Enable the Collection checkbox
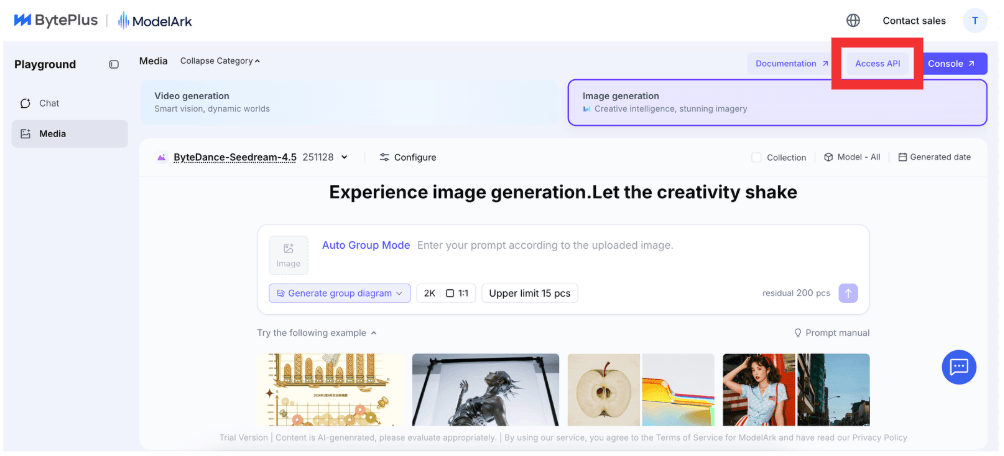The image size is (1004, 456). [757, 158]
